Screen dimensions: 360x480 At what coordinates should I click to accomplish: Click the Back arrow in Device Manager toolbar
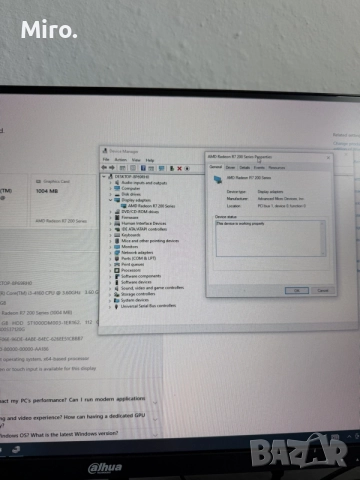point(104,168)
